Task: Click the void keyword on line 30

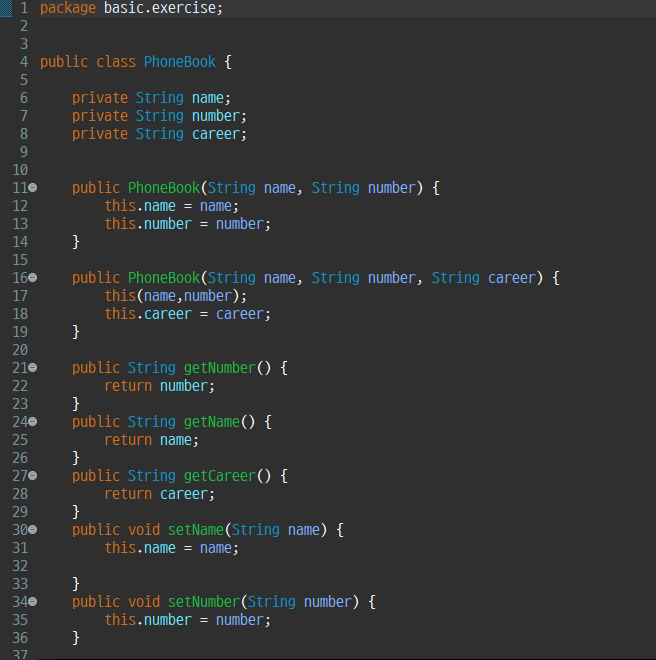Action: [144, 530]
